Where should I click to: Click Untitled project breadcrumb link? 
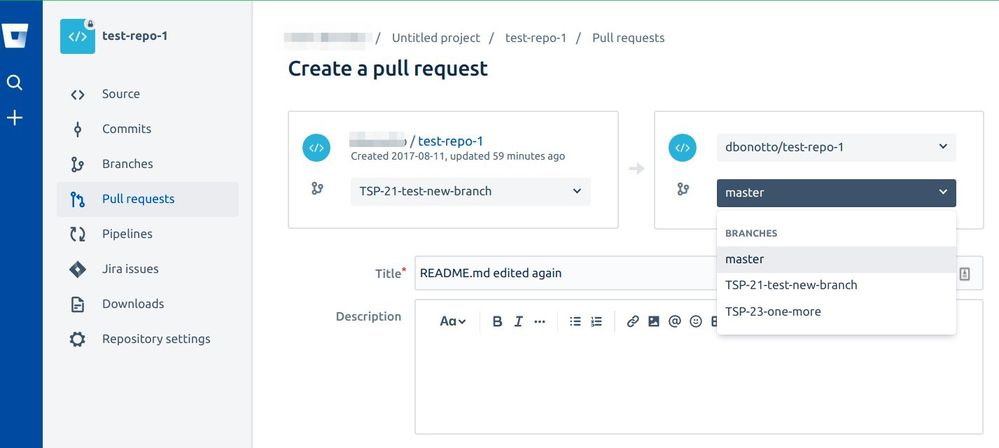(x=436, y=38)
